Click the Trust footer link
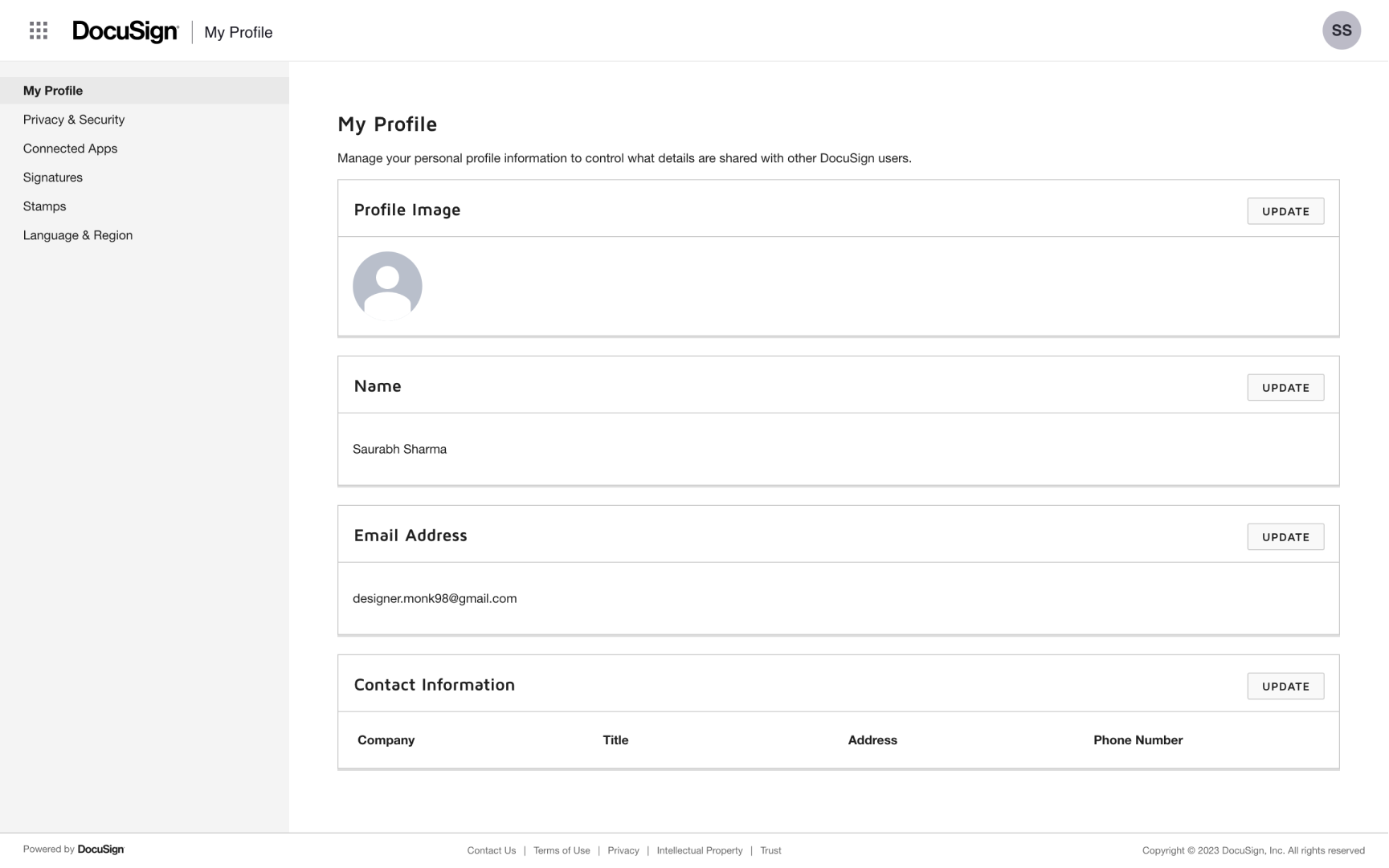The height and width of the screenshot is (868, 1389). tap(770, 850)
